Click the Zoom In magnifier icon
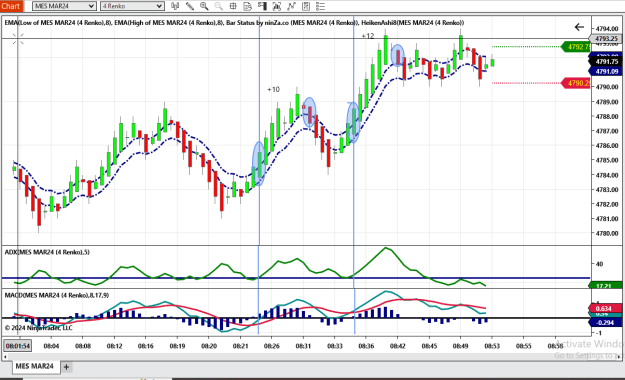 tap(204, 6)
